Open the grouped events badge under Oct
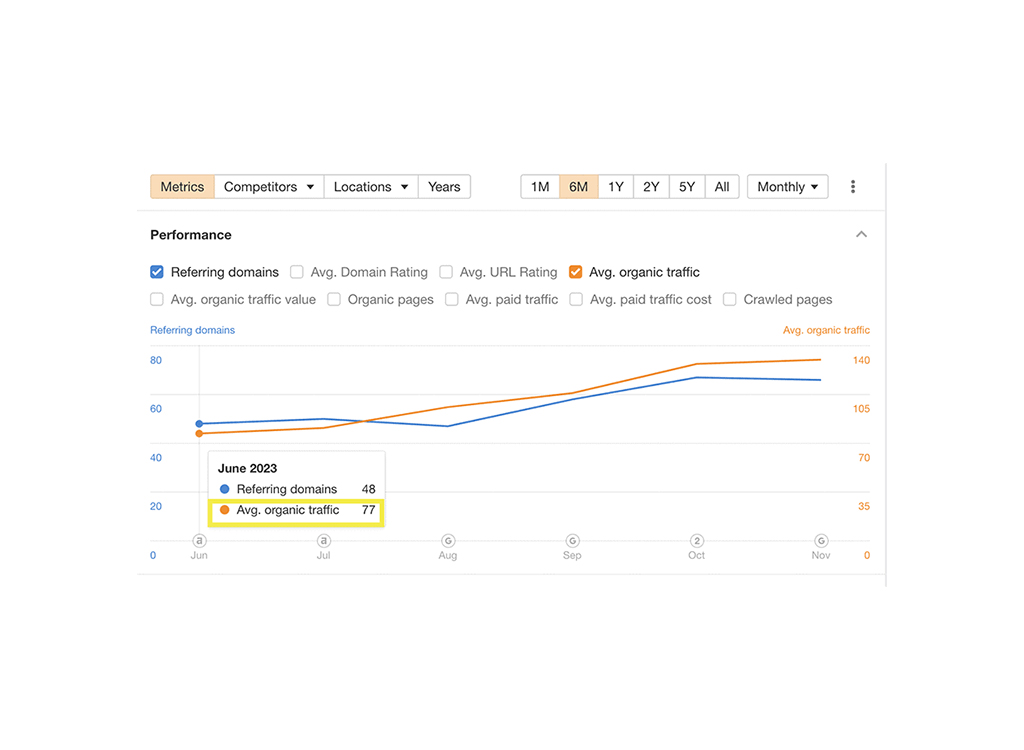This screenshot has width=1024, height=750. tap(696, 541)
